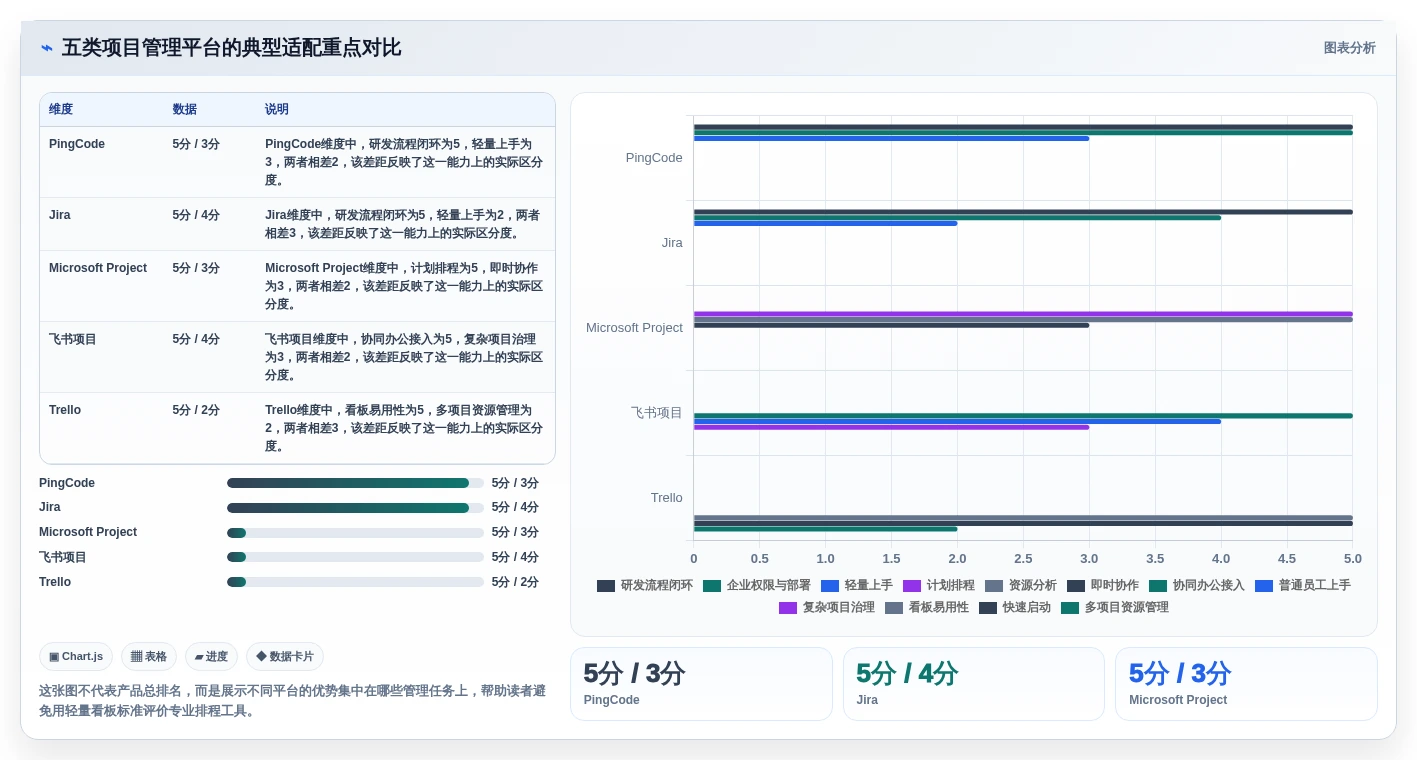The width and height of the screenshot is (1417, 760).
Task: Toggle the 协同办公接入 legend entry
Action: pyautogui.click(x=1197, y=586)
